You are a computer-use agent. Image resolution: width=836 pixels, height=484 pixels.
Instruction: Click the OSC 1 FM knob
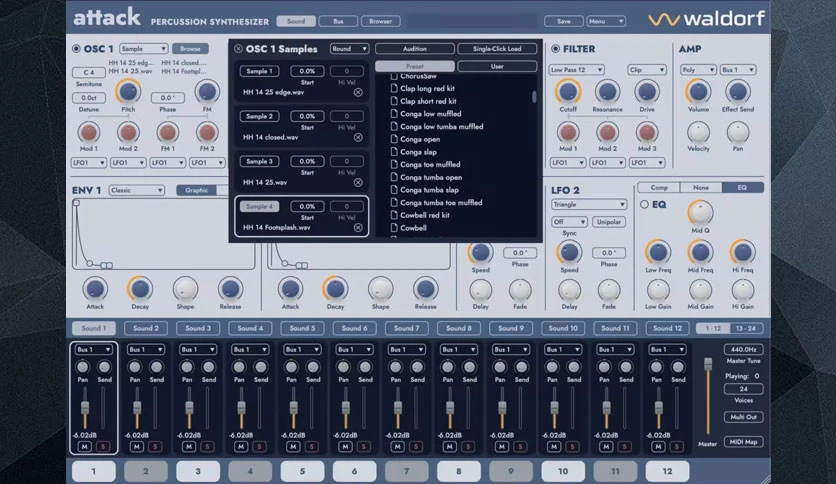[207, 92]
